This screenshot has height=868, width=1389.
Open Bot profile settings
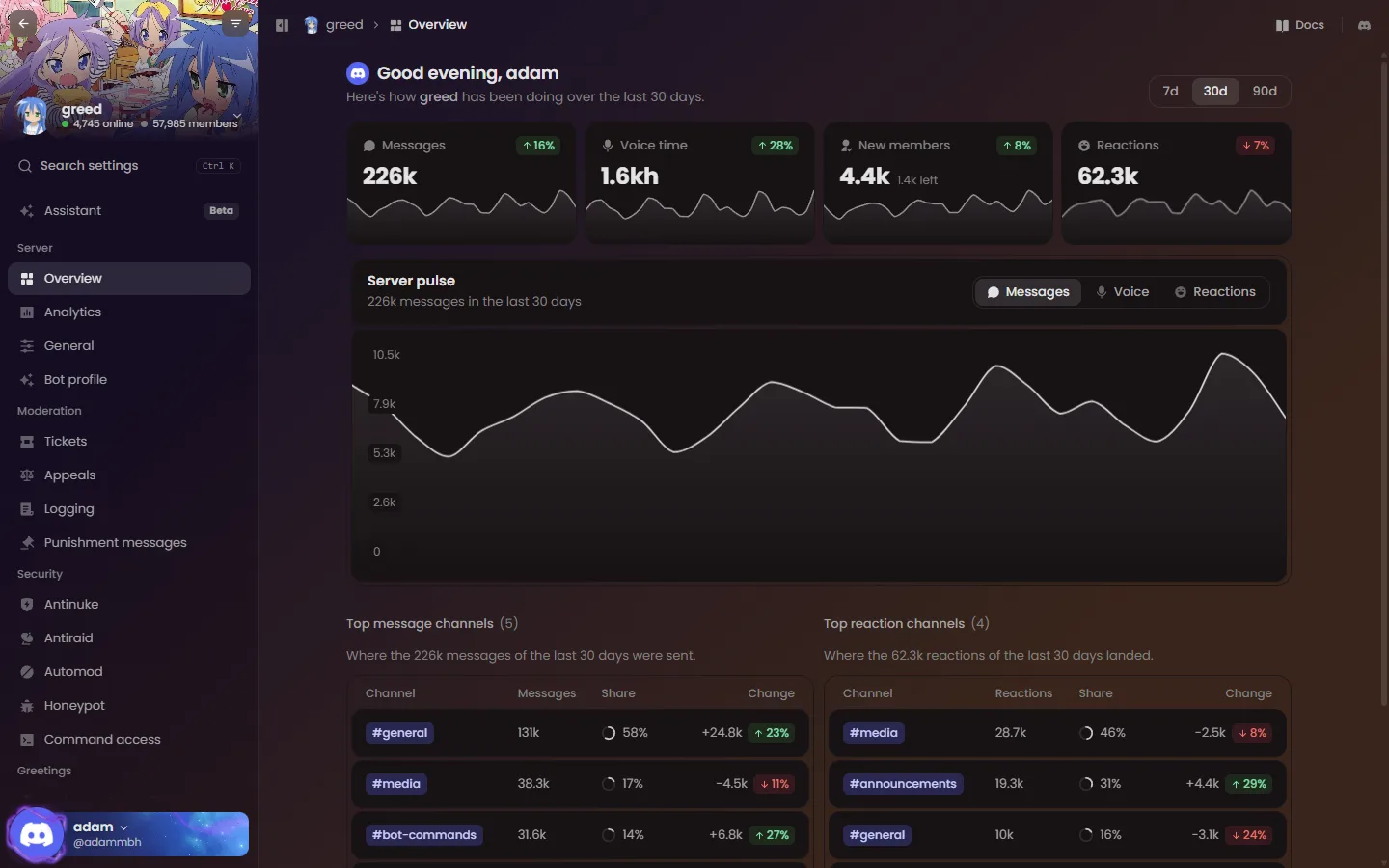coord(128,380)
